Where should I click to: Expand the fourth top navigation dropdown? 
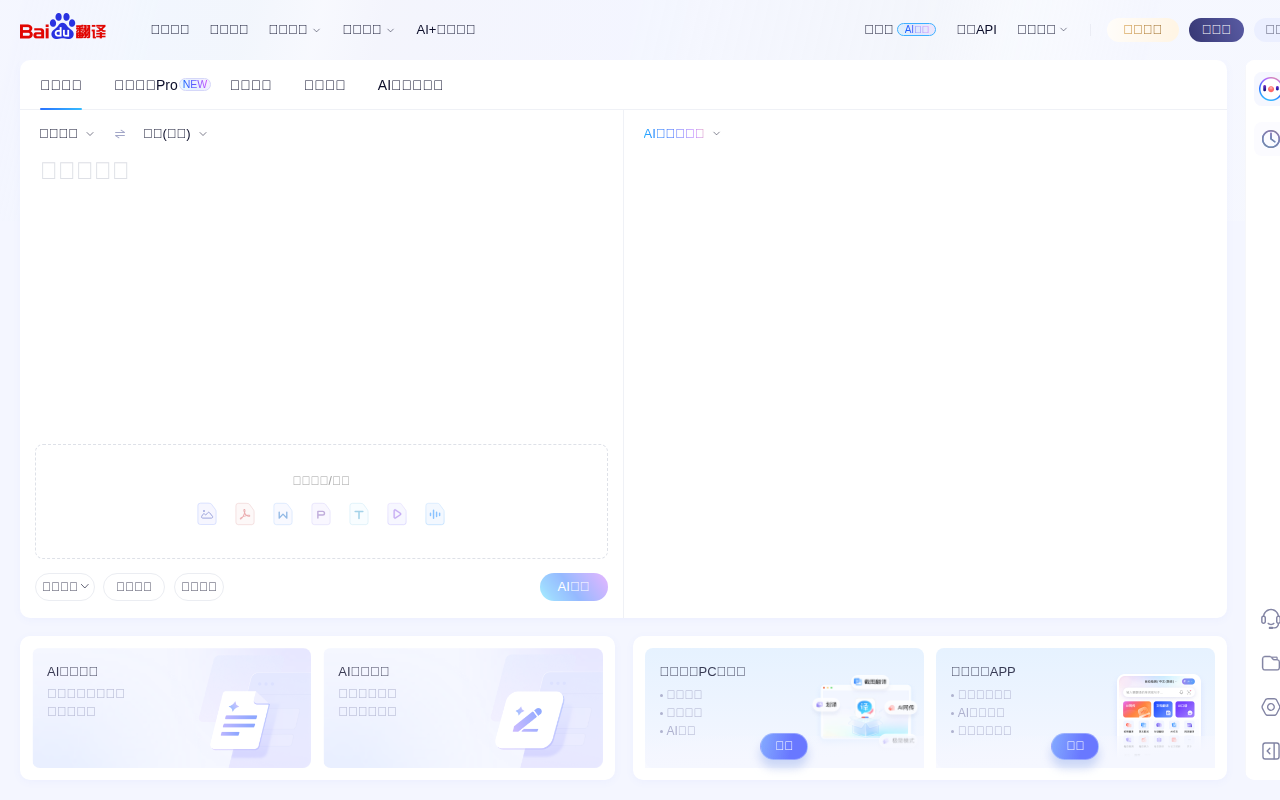pos(369,29)
